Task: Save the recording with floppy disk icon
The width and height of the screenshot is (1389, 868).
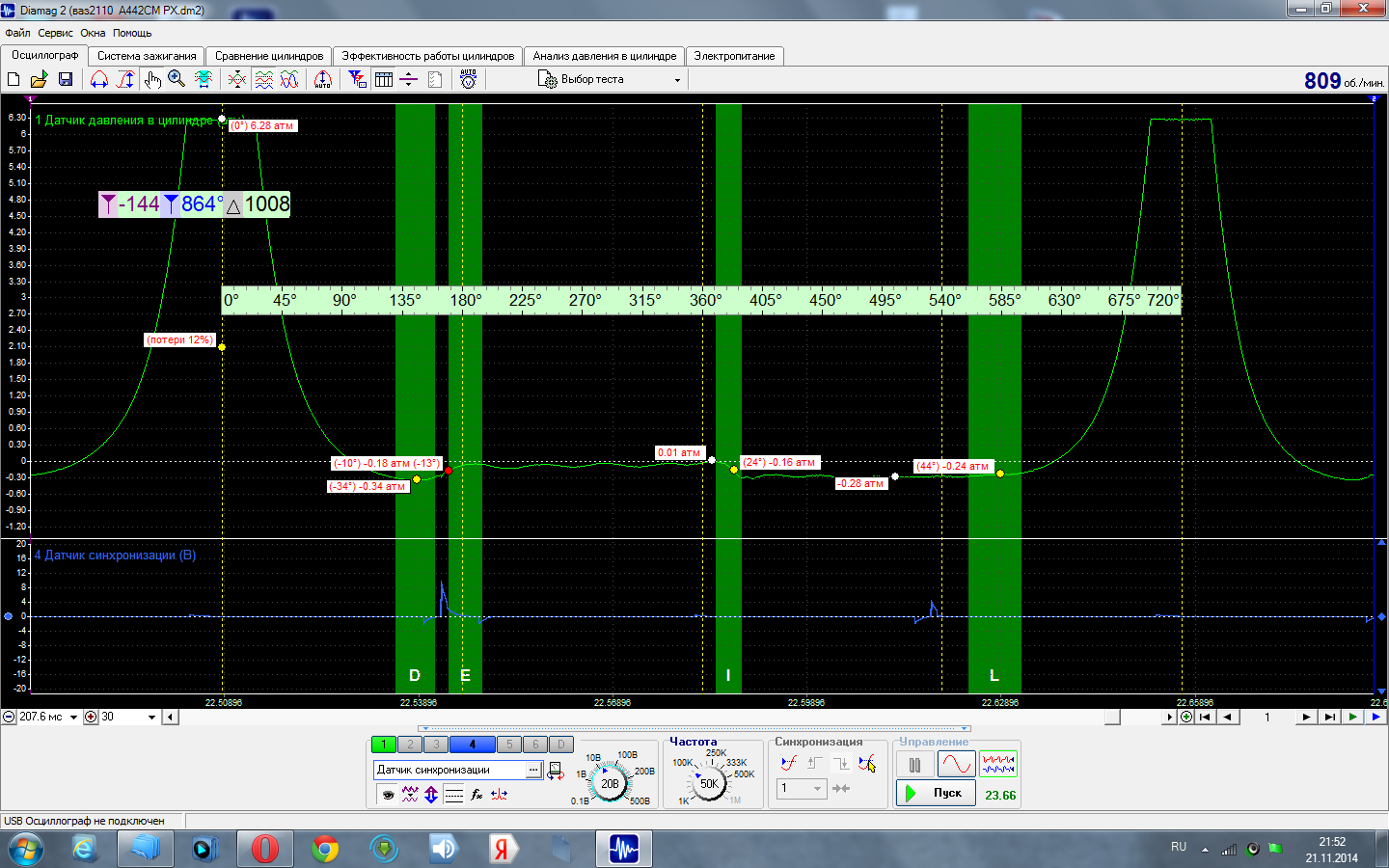Action: click(x=66, y=79)
